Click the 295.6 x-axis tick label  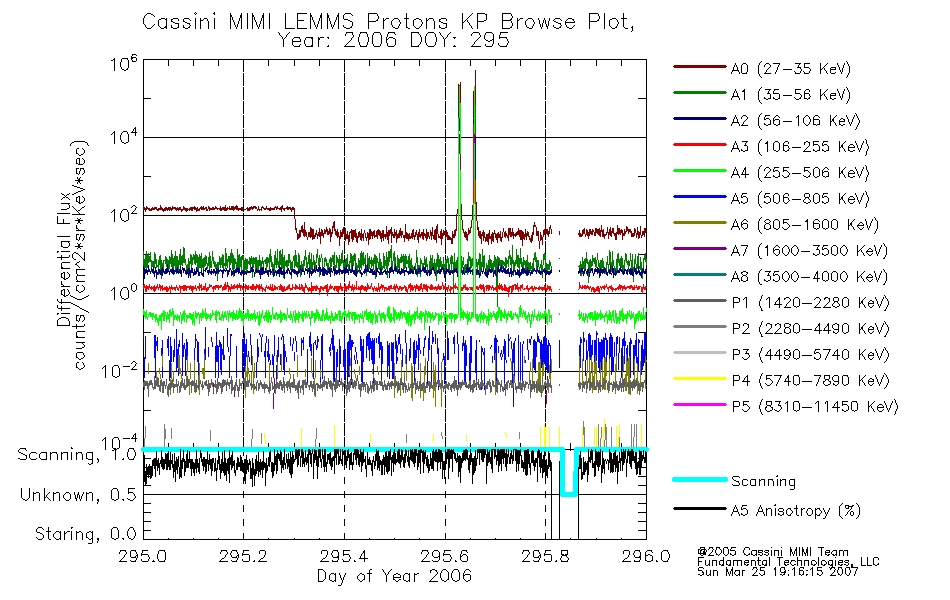(445, 556)
